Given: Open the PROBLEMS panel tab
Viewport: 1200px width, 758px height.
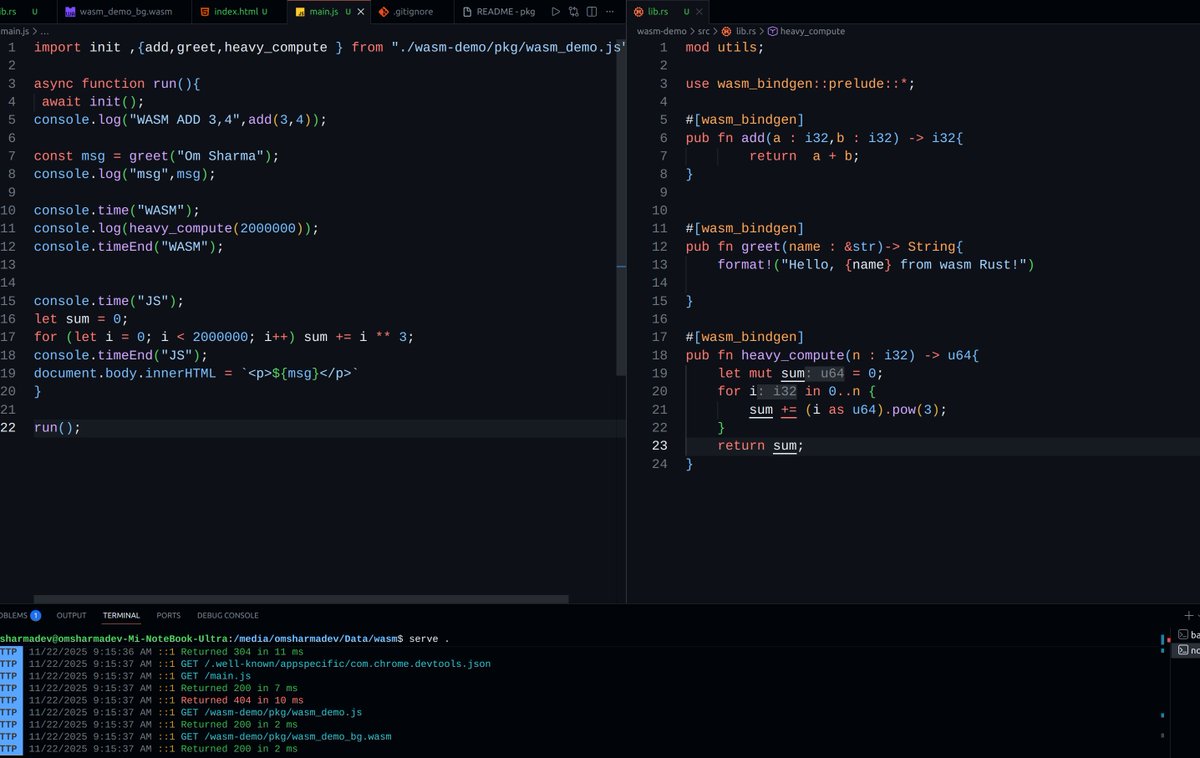Looking at the screenshot, I should (20, 615).
